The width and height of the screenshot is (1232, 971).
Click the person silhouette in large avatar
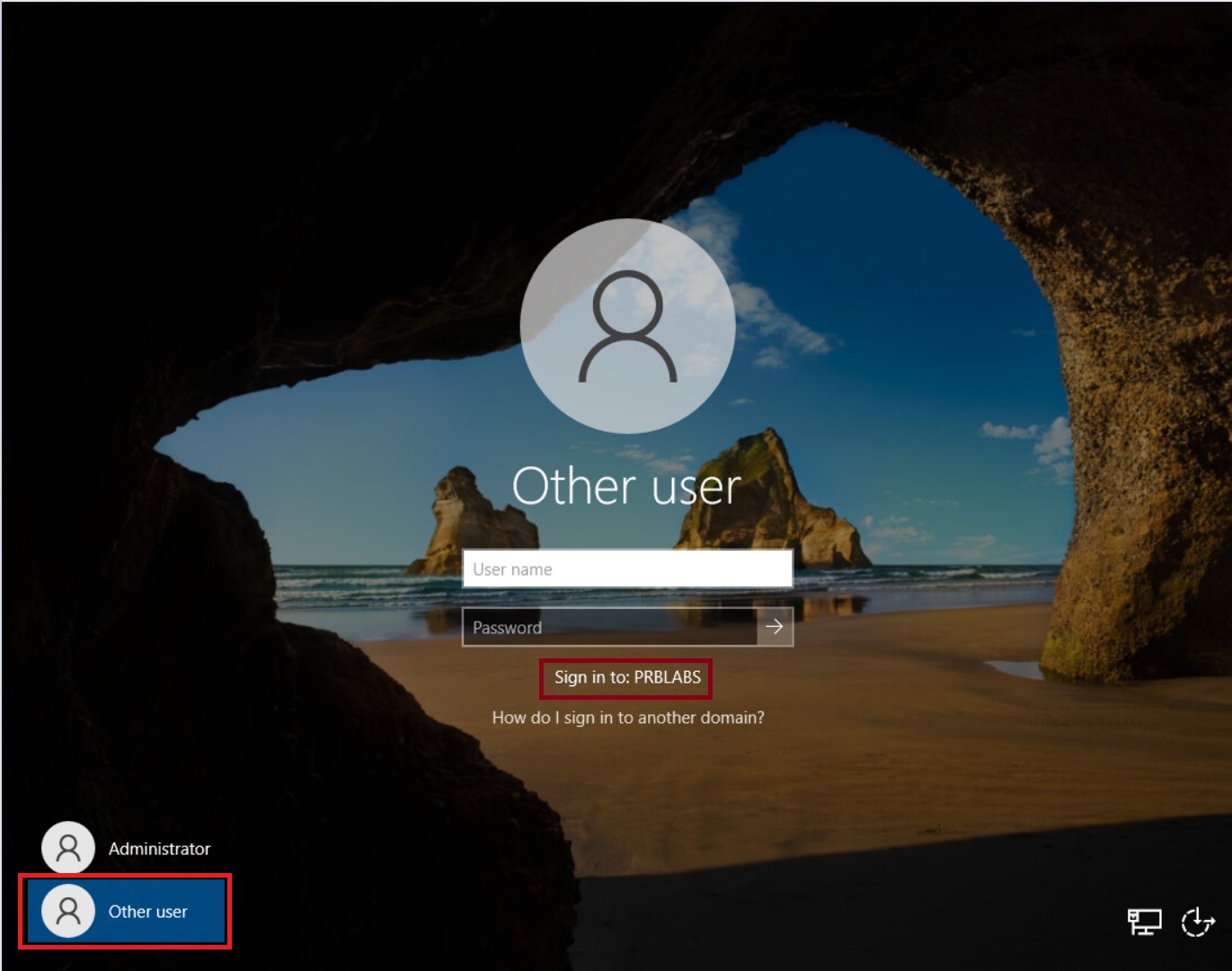coord(627,326)
